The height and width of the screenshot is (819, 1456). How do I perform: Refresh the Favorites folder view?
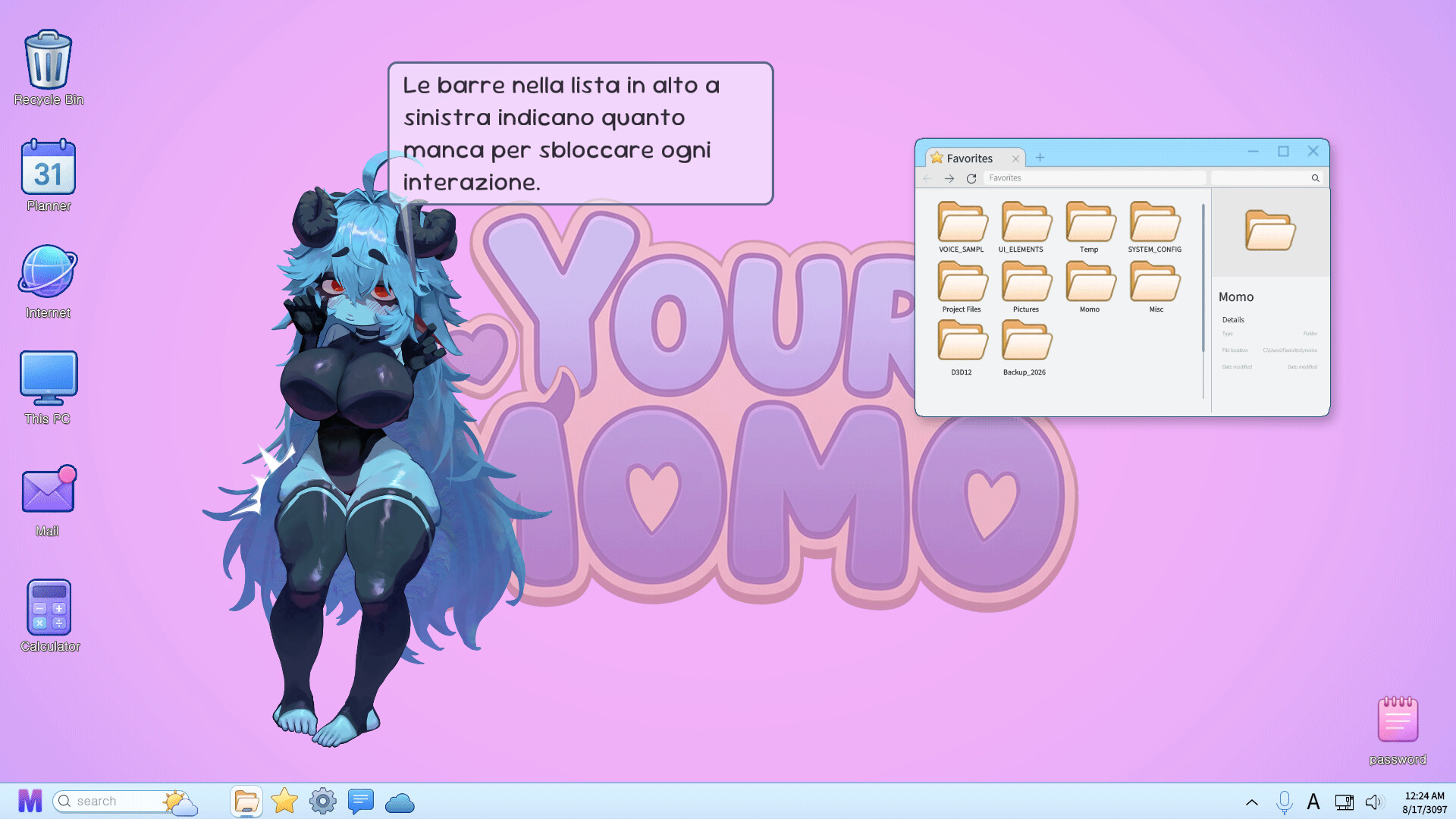point(971,178)
